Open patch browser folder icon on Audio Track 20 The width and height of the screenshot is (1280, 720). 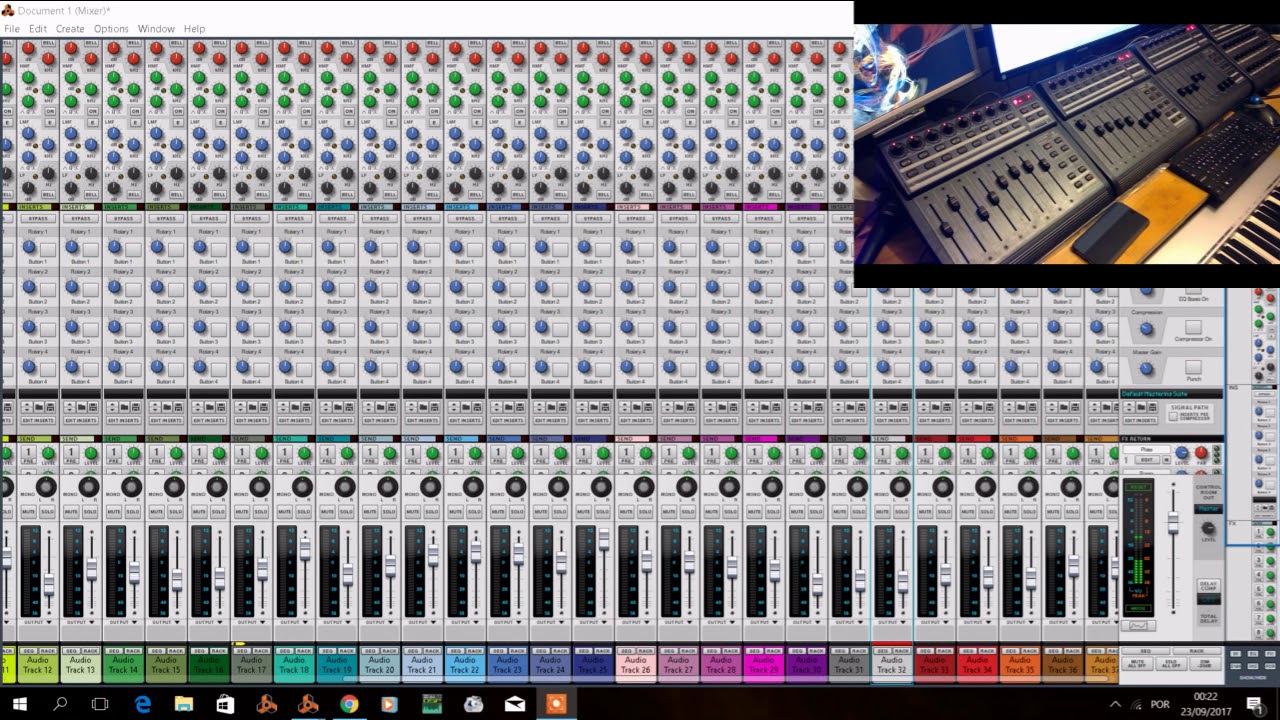381,407
